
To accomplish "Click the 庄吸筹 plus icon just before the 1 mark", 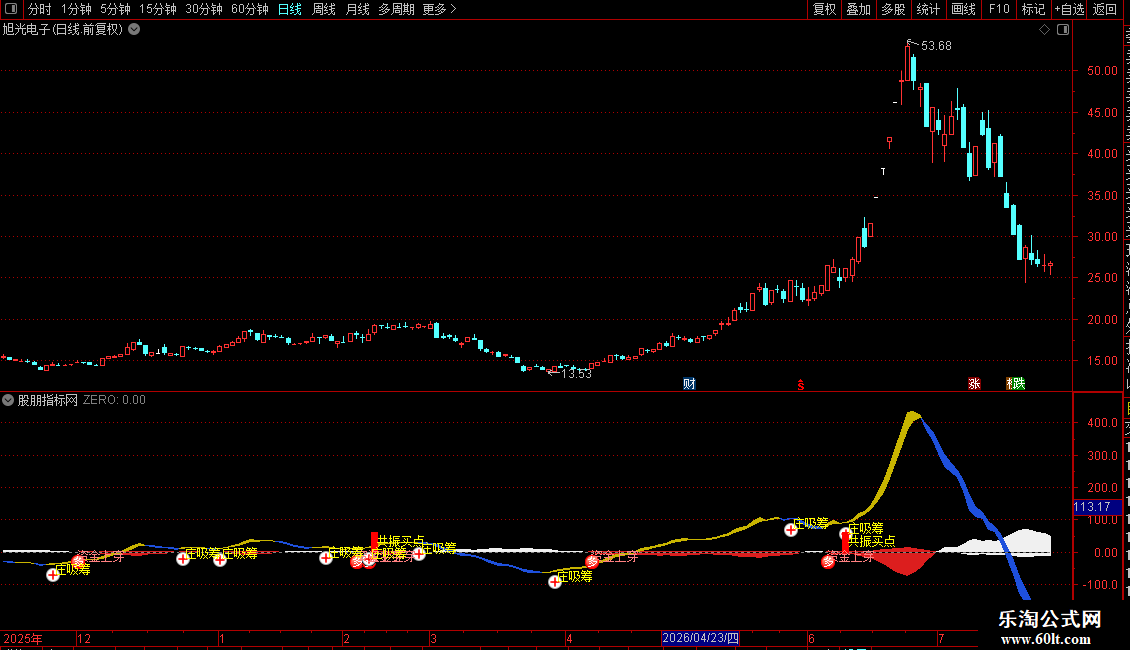I will pyautogui.click(x=183, y=558).
